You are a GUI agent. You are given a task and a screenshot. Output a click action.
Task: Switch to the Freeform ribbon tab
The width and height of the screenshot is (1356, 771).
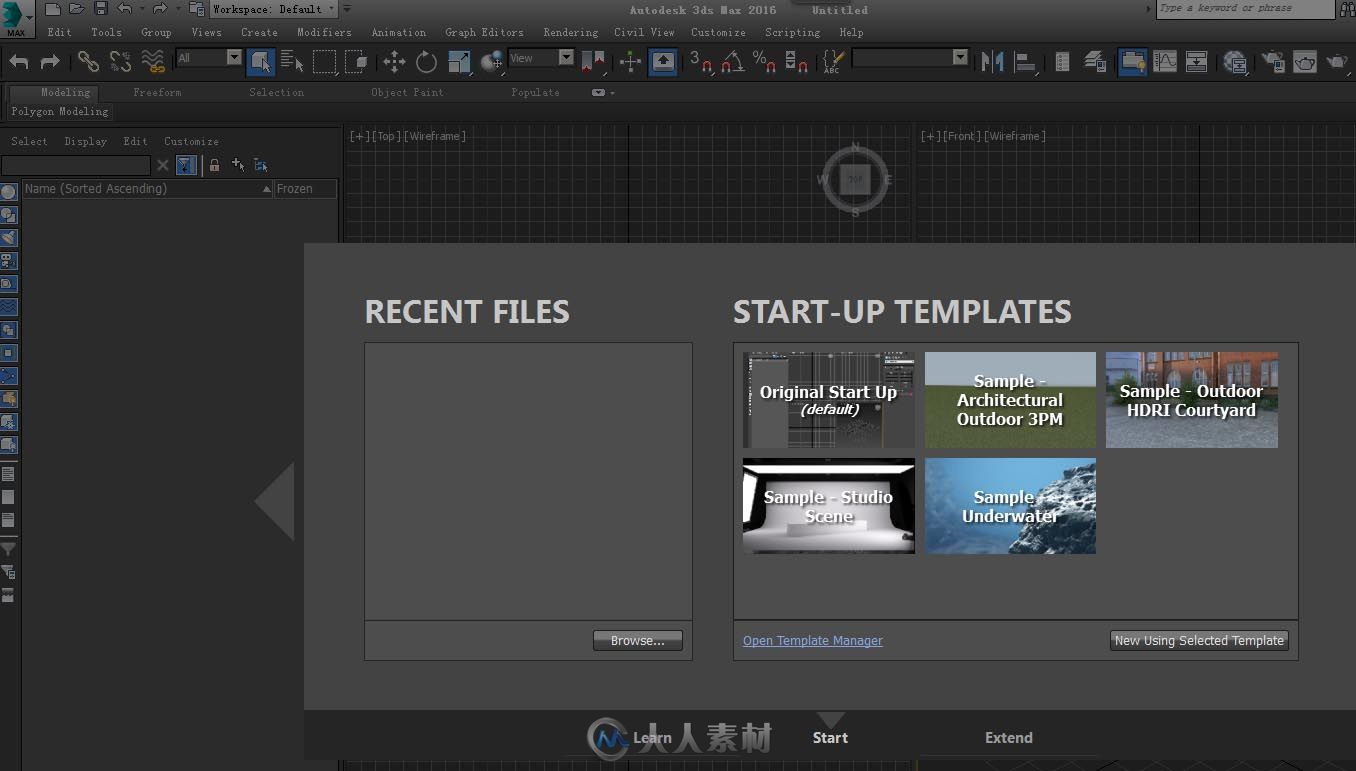[x=157, y=92]
